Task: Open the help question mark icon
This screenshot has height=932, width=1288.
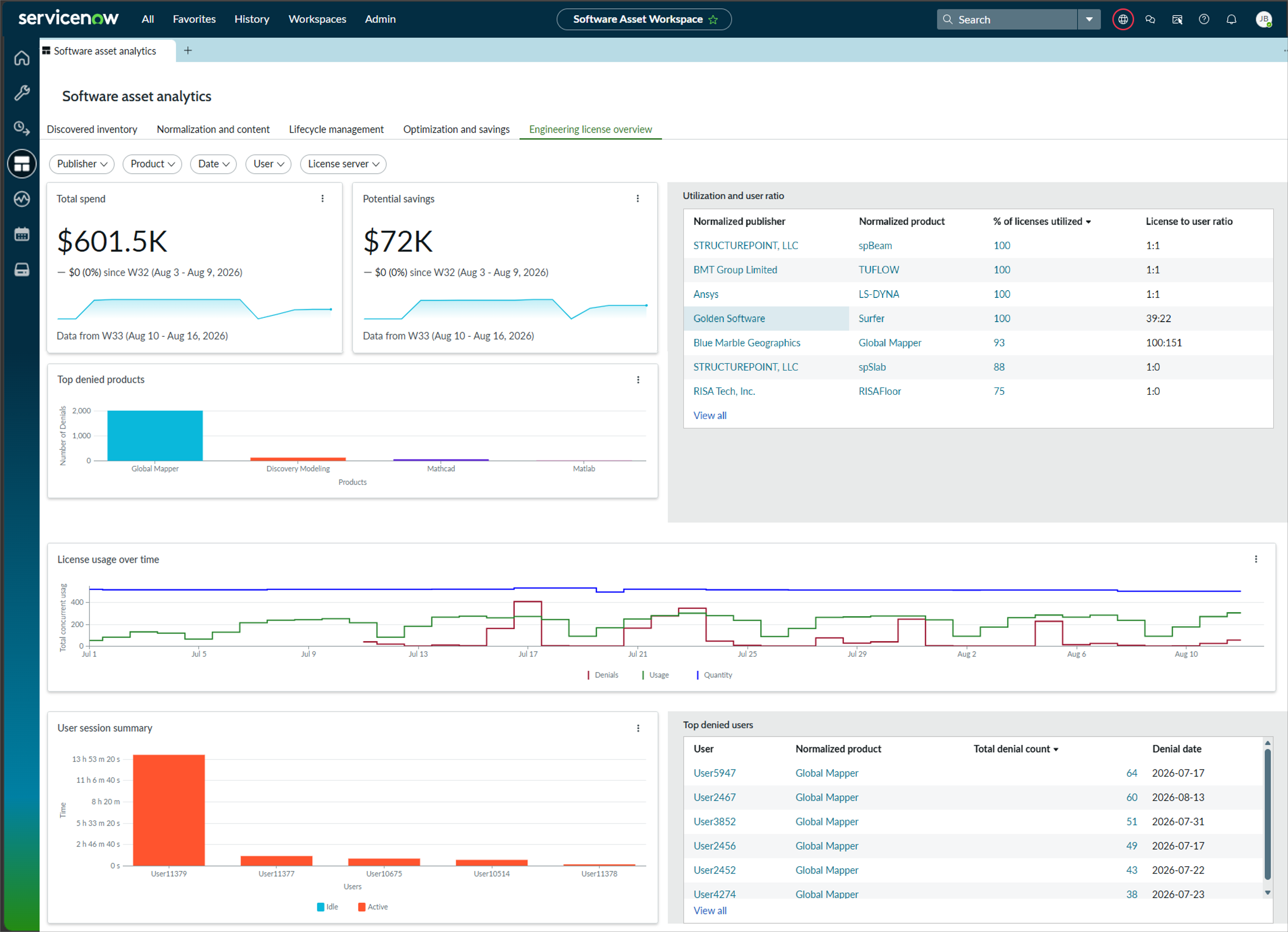Action: pos(1203,19)
